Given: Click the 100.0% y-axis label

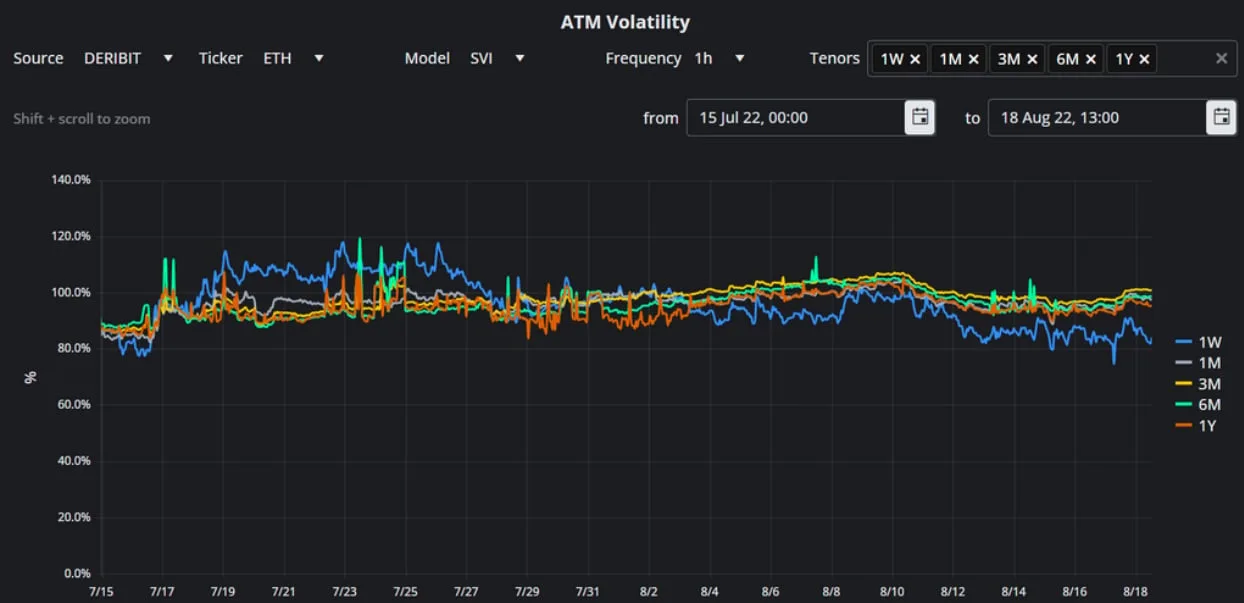Looking at the screenshot, I should (70, 292).
